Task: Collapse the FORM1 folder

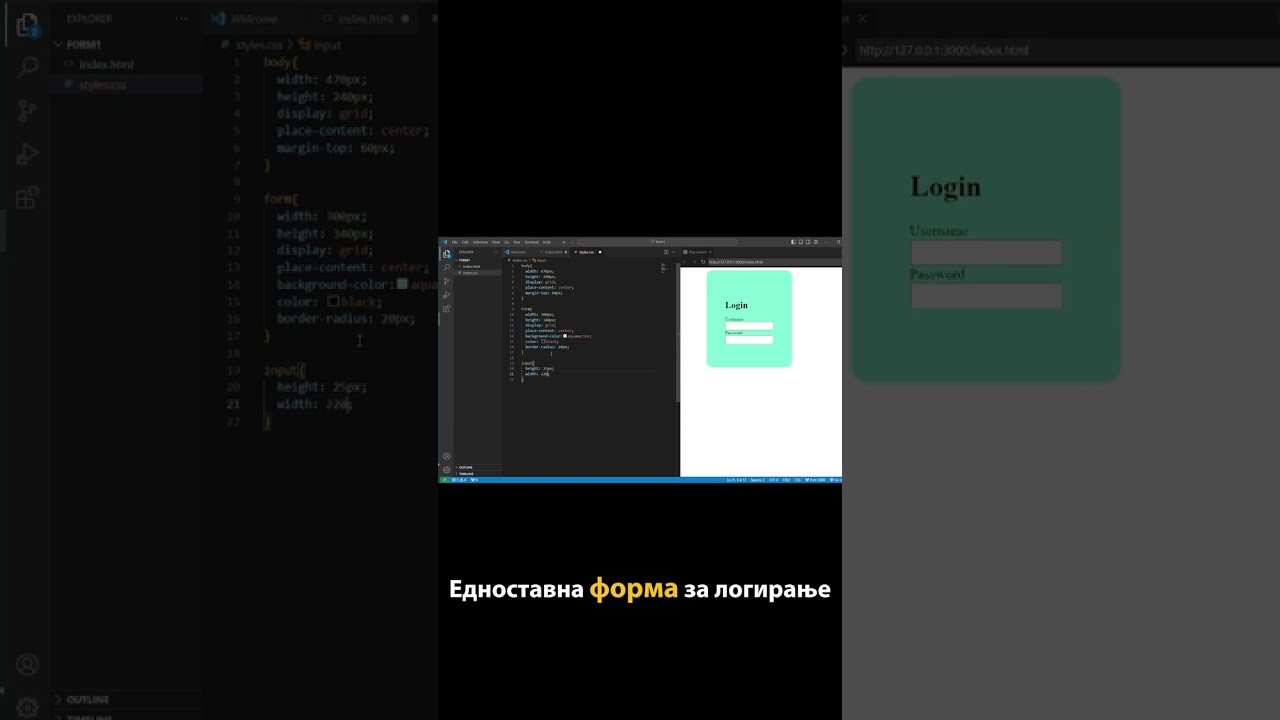Action: tap(464, 260)
